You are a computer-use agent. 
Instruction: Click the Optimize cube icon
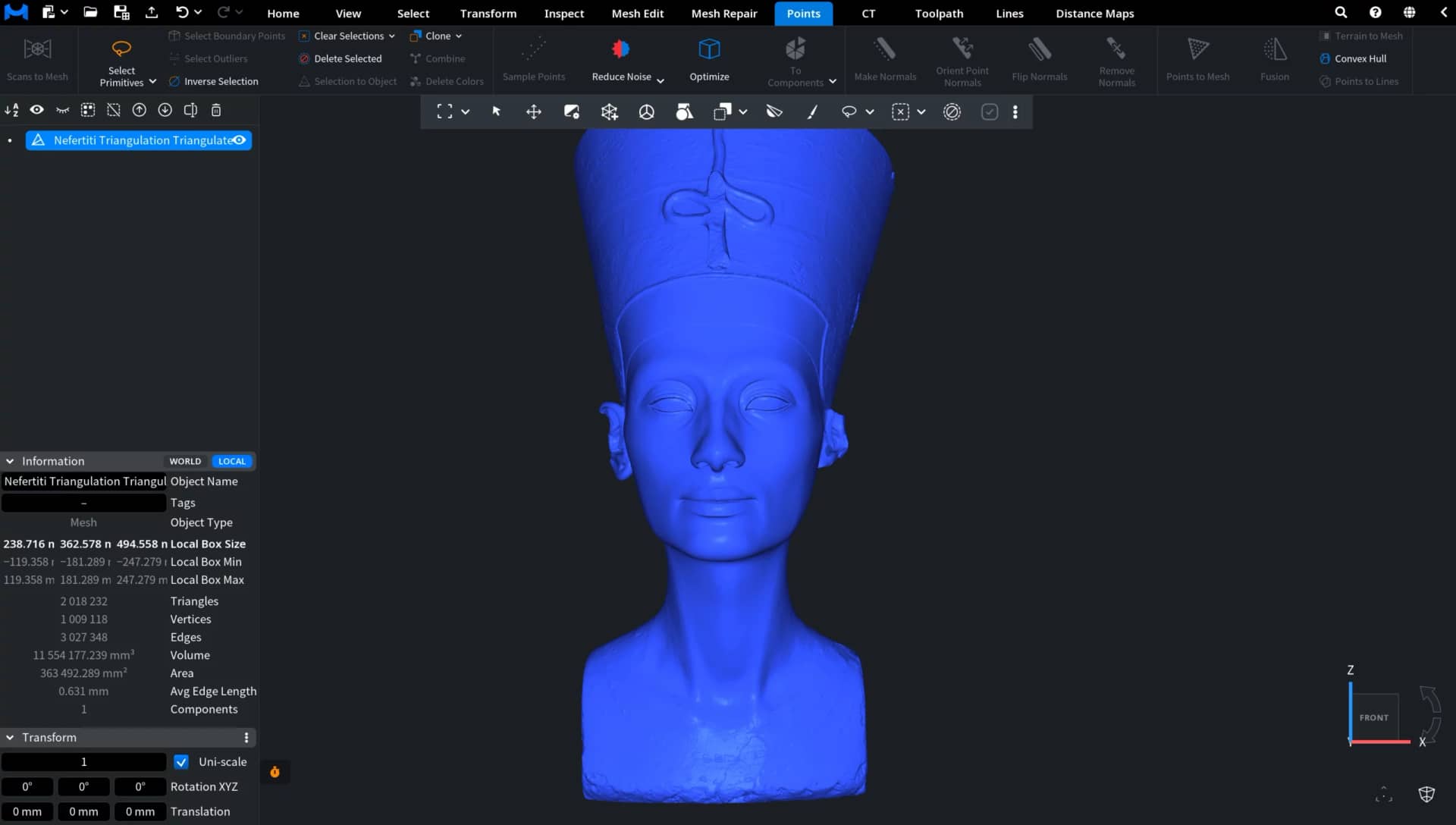coord(709,49)
